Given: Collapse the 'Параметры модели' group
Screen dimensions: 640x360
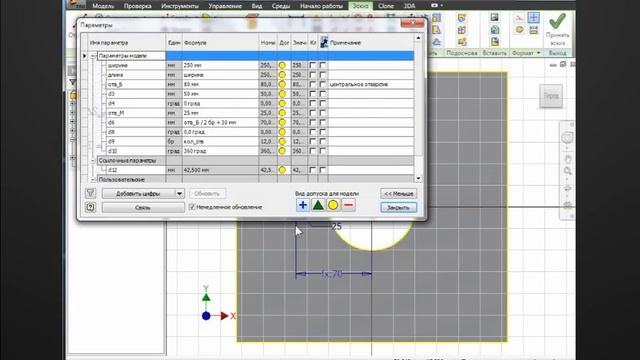Looking at the screenshot, I should [x=93, y=56].
